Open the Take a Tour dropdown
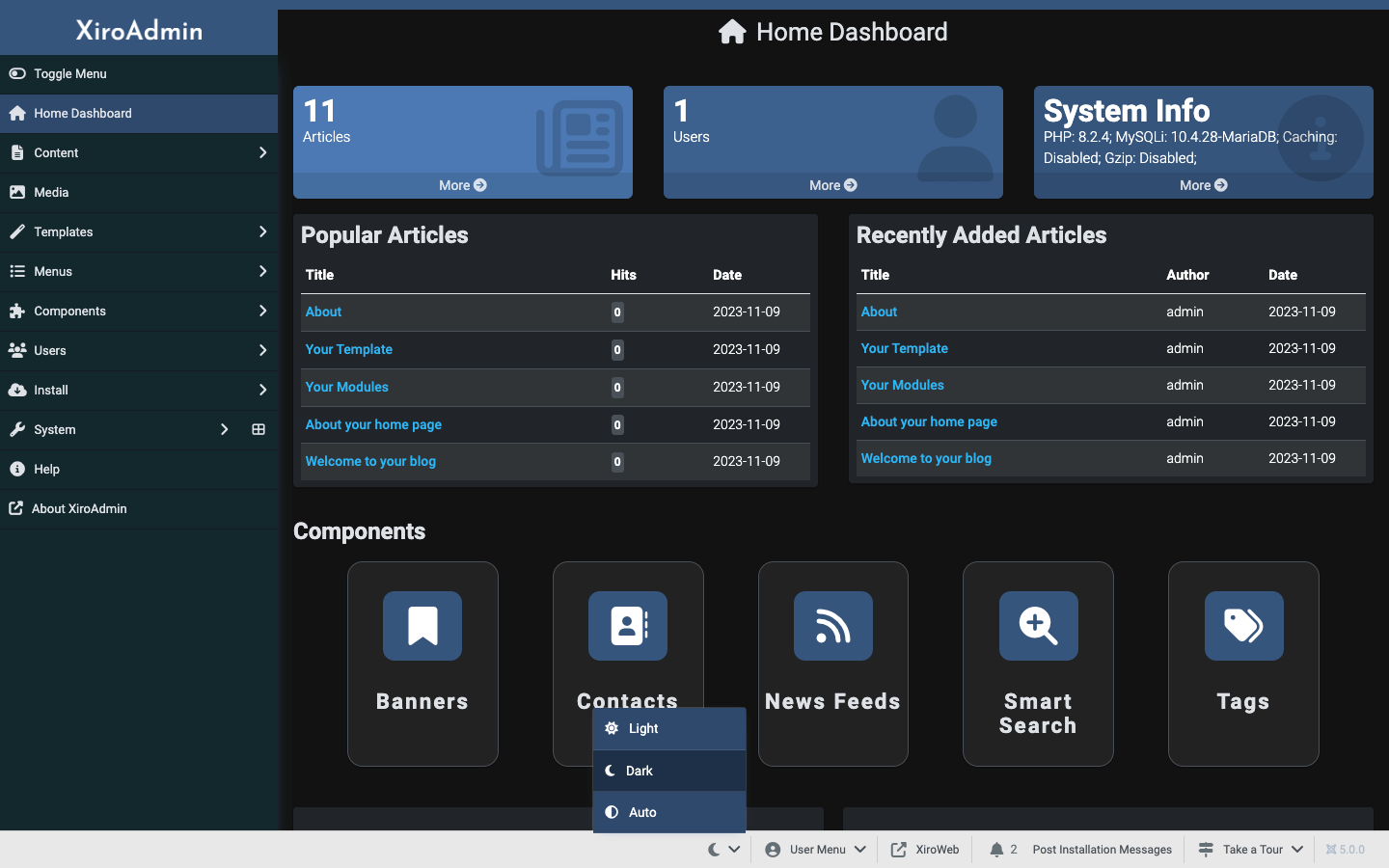 point(1251,850)
